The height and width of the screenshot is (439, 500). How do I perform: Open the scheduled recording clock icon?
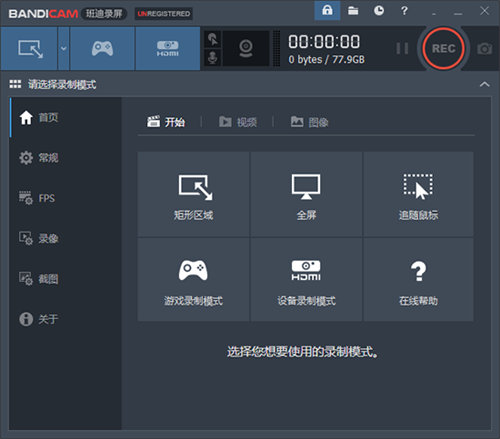click(x=379, y=11)
